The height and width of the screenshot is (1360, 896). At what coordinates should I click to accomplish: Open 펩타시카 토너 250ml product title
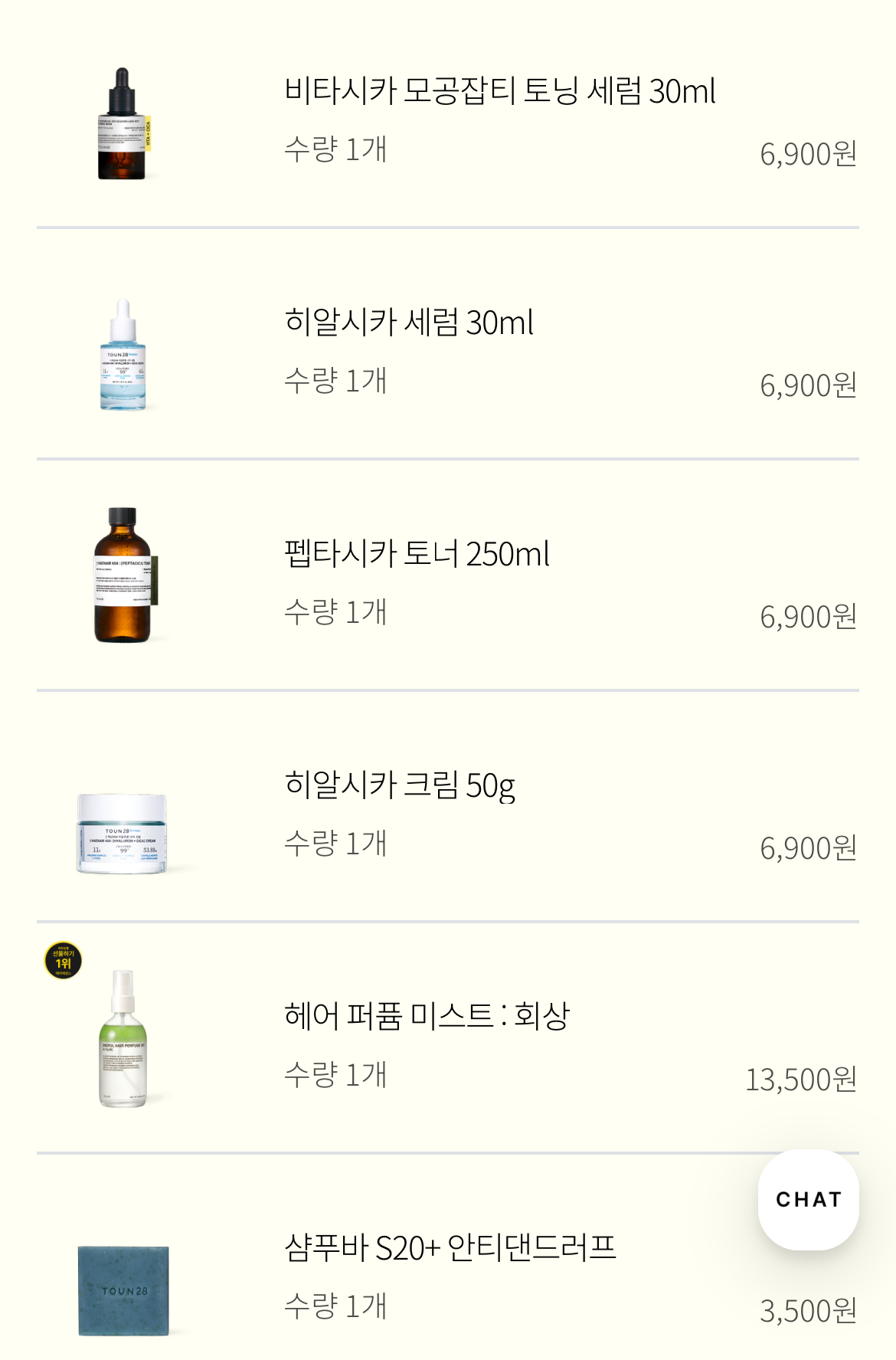pos(417,553)
